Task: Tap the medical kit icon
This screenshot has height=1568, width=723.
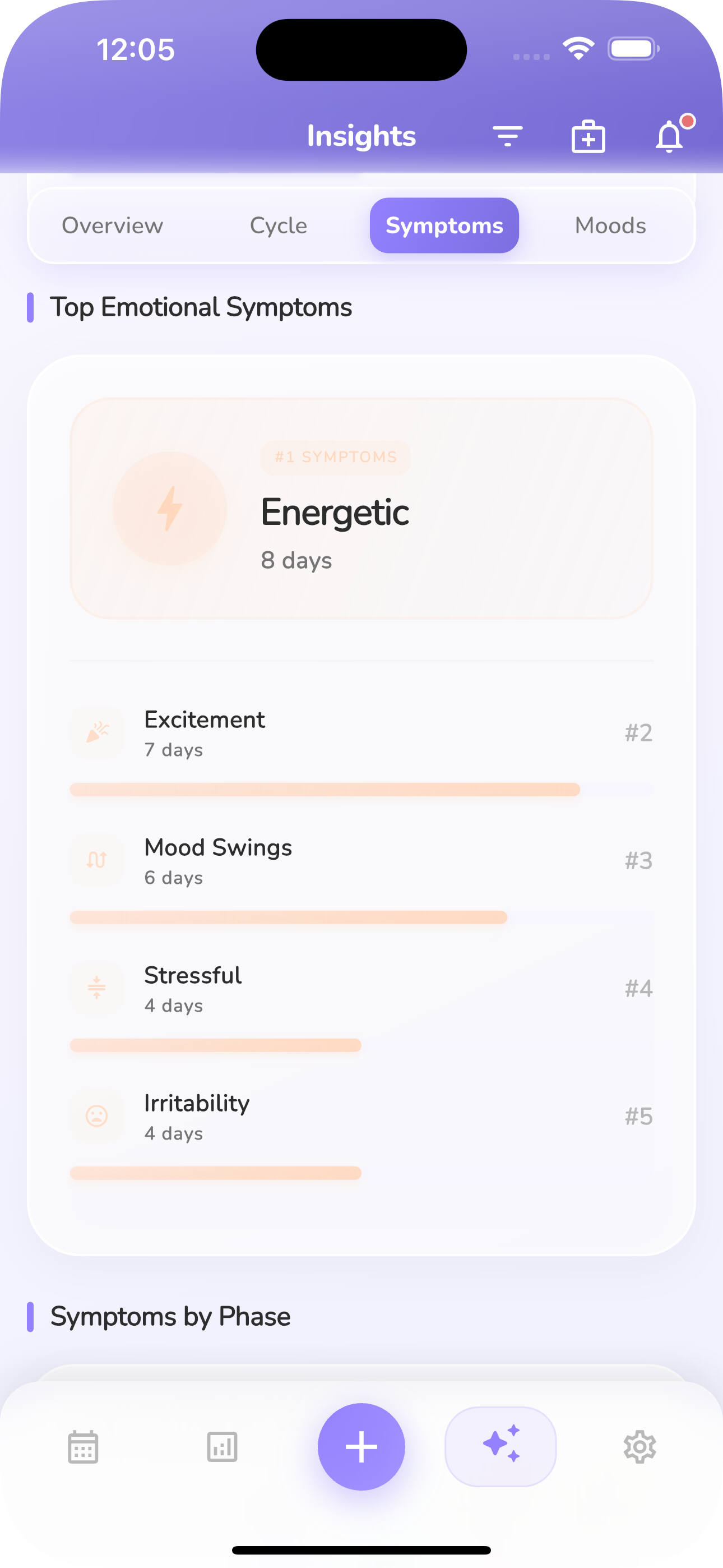Action: point(588,136)
